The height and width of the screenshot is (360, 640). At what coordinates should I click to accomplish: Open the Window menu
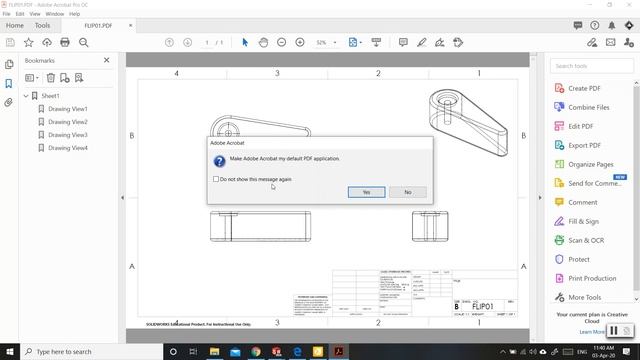(x=55, y=14)
